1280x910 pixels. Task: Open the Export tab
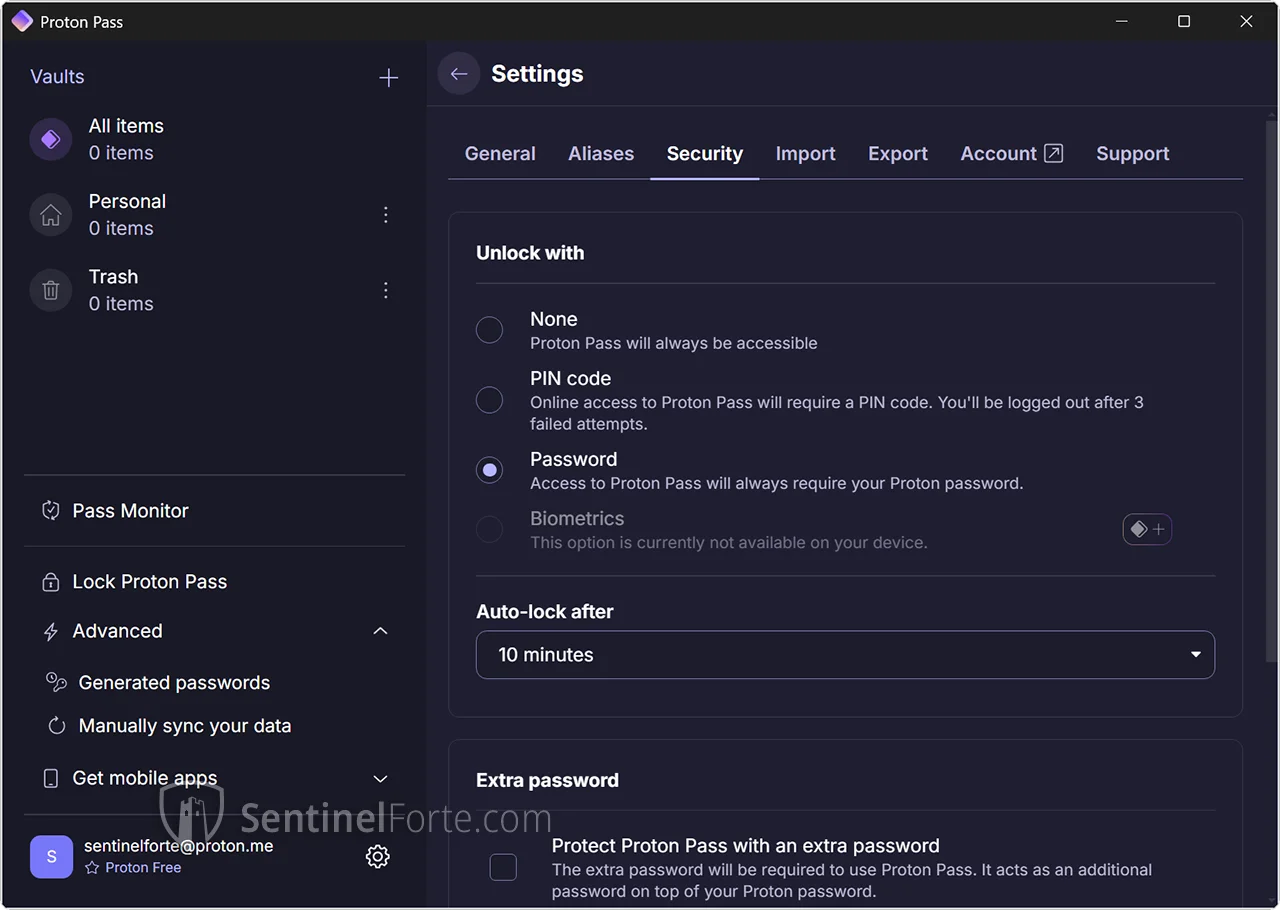point(898,153)
